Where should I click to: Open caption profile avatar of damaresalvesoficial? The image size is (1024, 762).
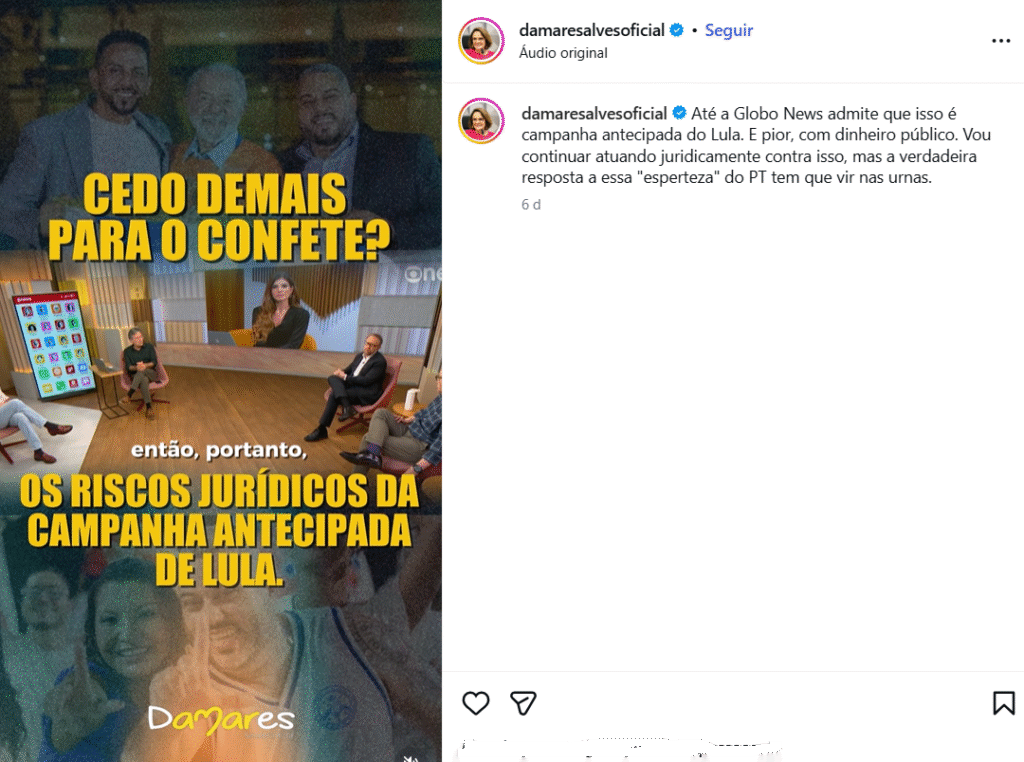(481, 121)
